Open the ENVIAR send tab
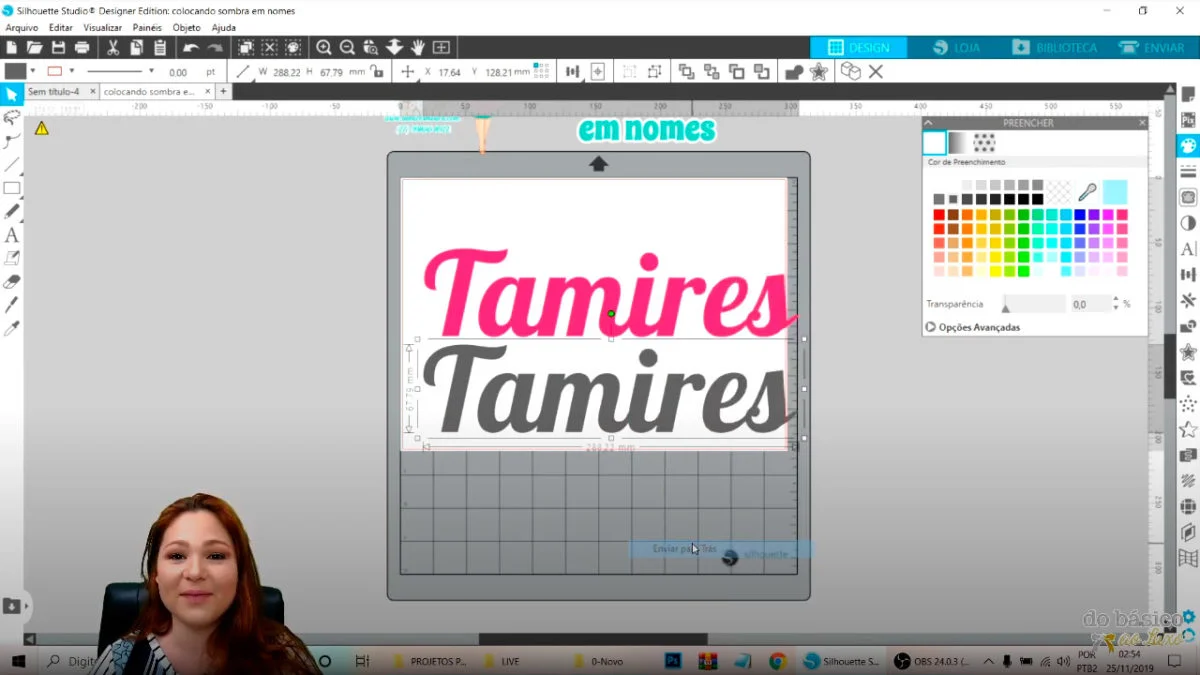Image resolution: width=1200 pixels, height=675 pixels. coord(1152,47)
